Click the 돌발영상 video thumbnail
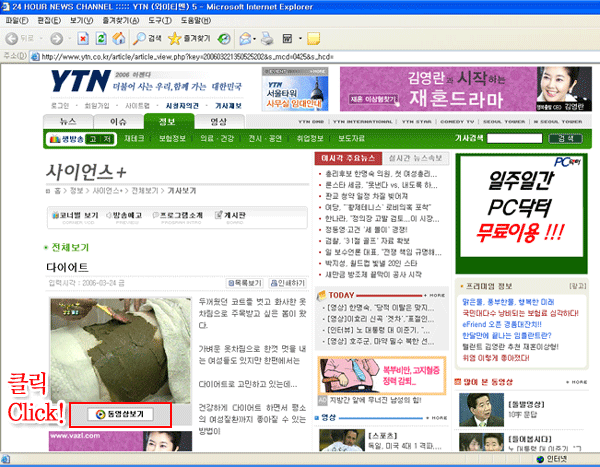 (x=481, y=410)
